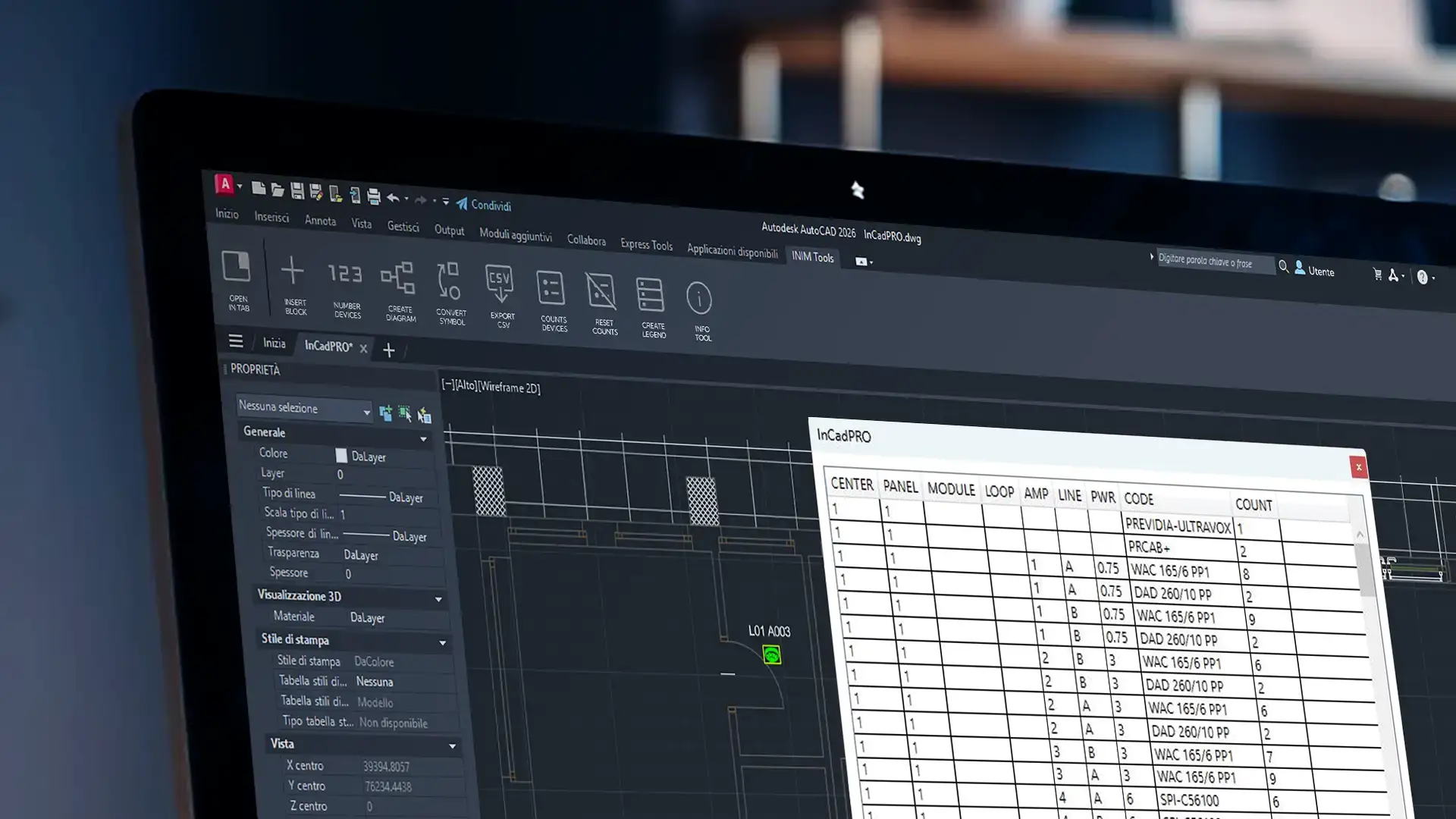
Task: Open the Inizio ribbon tab
Action: coord(227,214)
